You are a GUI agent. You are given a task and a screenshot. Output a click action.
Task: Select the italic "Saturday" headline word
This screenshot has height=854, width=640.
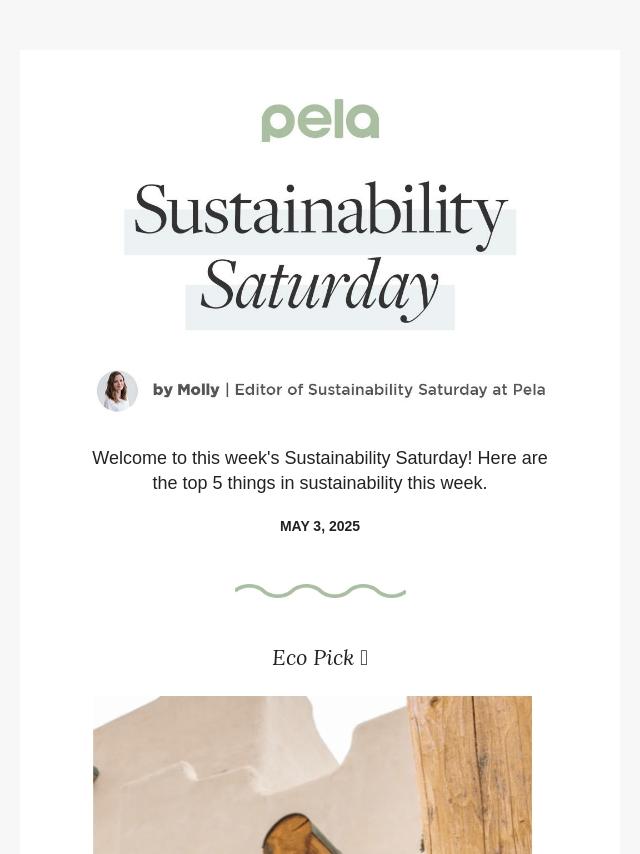coord(320,289)
